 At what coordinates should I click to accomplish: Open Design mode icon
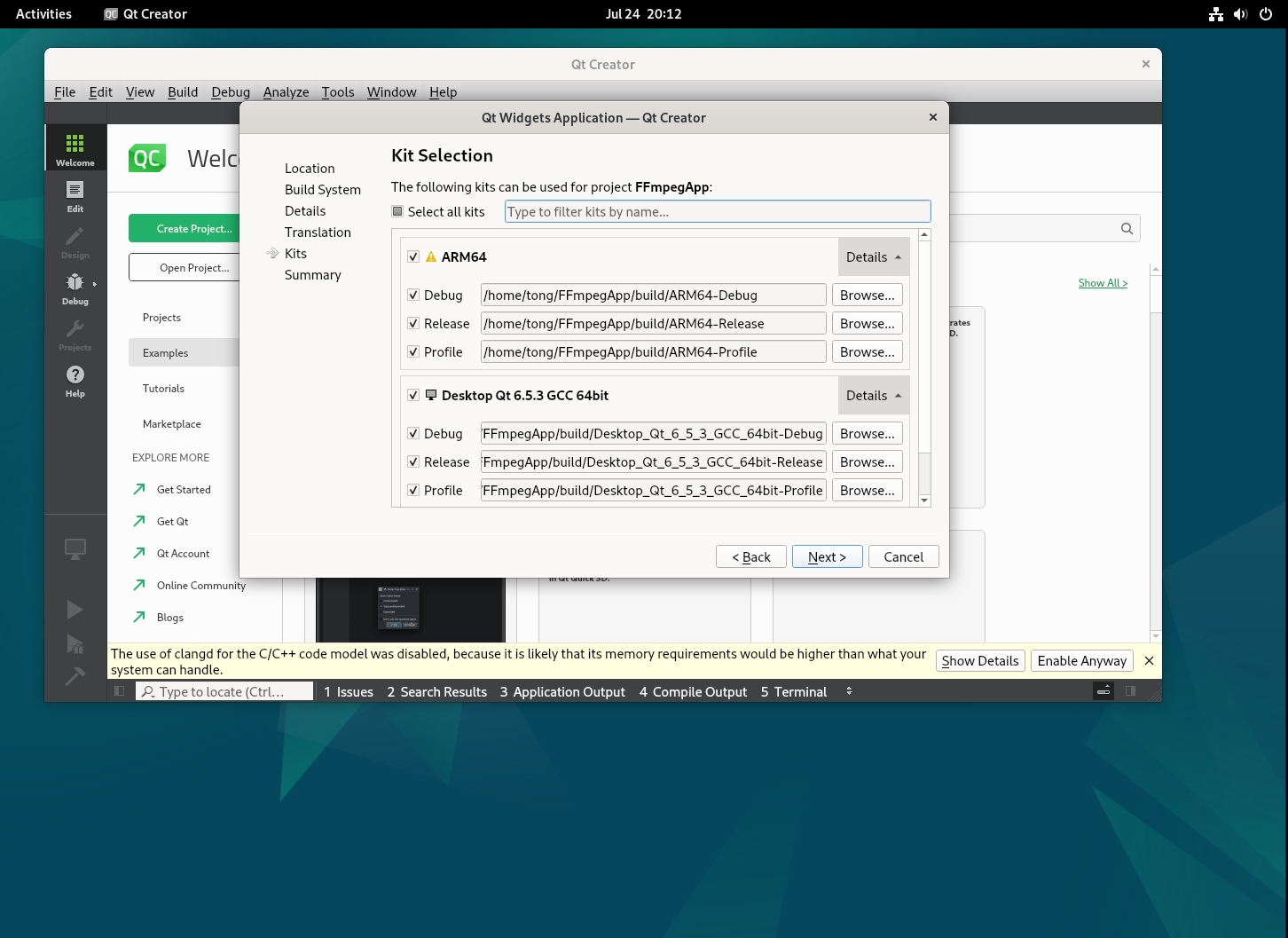[75, 241]
